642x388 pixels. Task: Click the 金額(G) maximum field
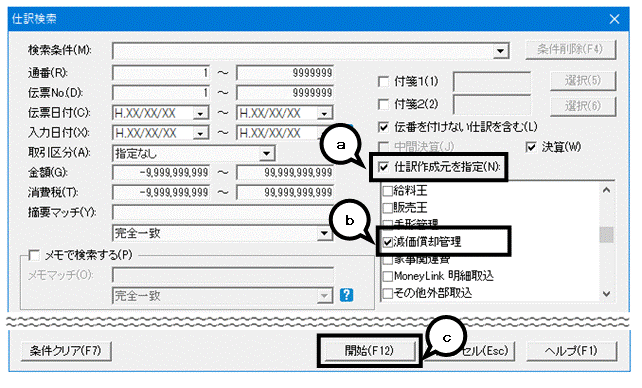click(x=285, y=173)
